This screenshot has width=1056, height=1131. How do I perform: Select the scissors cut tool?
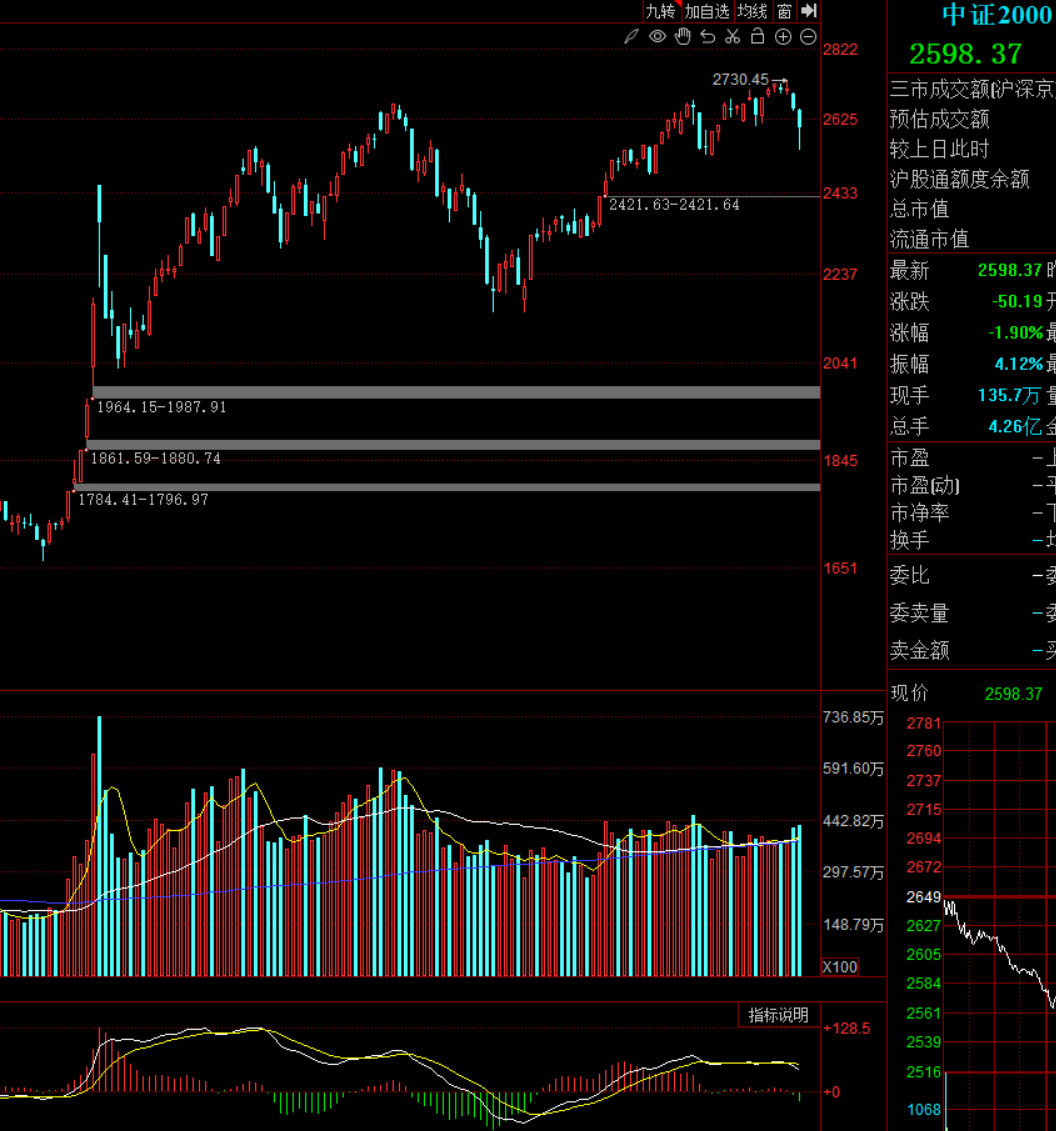click(733, 37)
